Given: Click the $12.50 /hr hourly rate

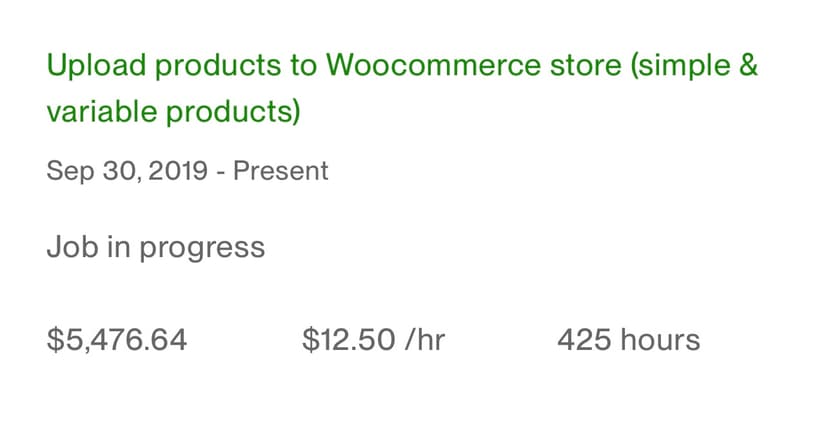Looking at the screenshot, I should coord(373,341).
